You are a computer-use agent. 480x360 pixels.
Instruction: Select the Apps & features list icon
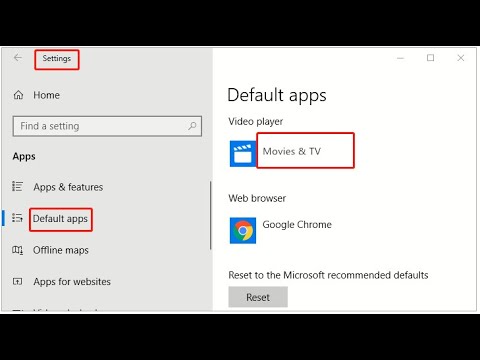pyautogui.click(x=17, y=186)
